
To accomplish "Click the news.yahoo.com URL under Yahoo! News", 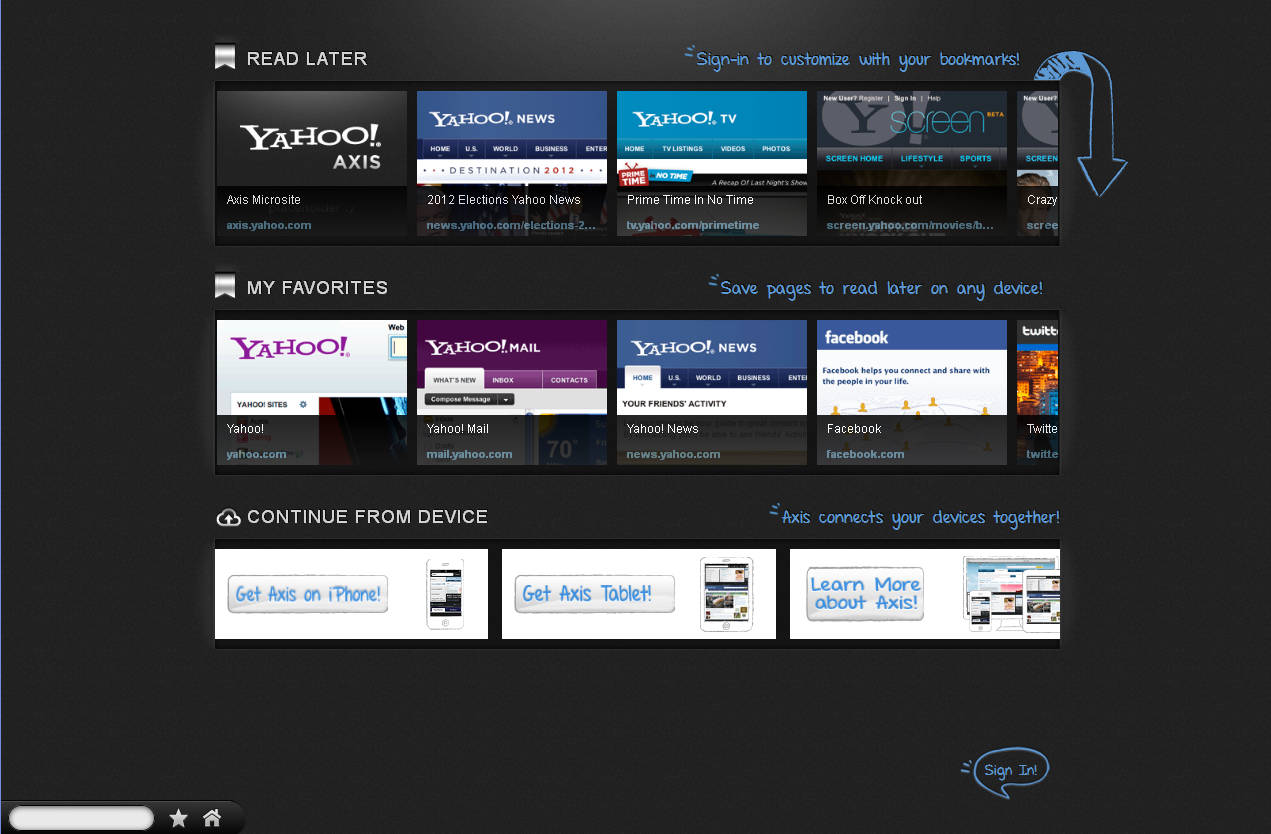I will point(673,454).
